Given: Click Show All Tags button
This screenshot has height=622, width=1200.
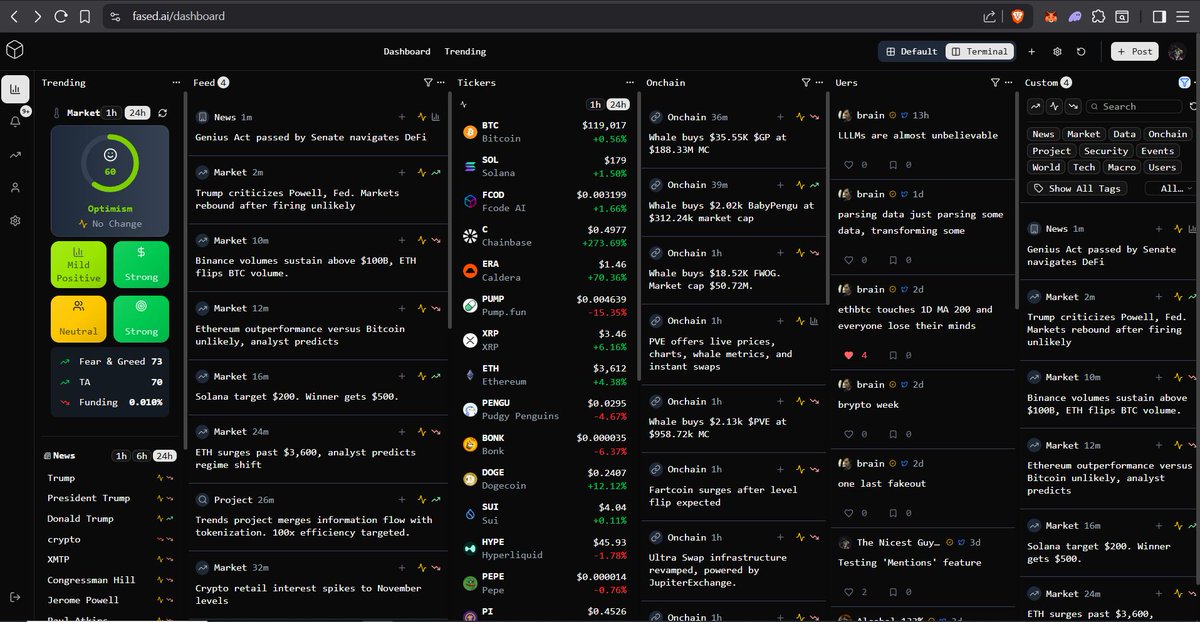Looking at the screenshot, I should pyautogui.click(x=1077, y=188).
